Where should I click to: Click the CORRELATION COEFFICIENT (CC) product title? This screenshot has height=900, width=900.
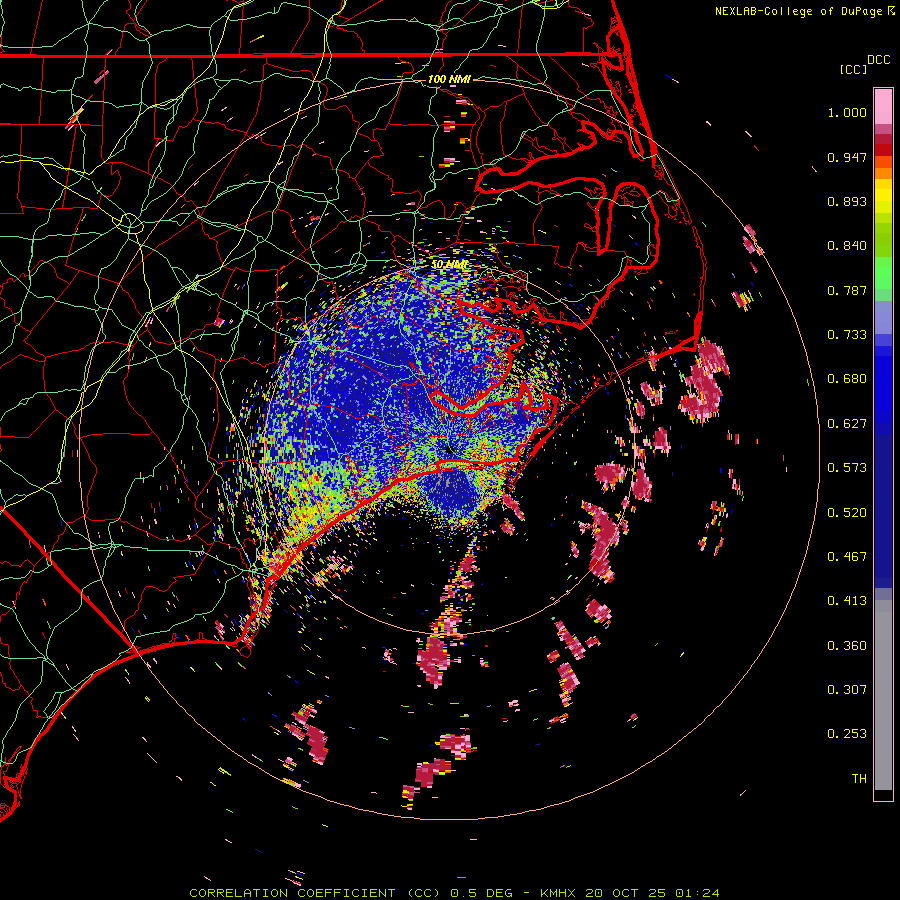point(315,893)
